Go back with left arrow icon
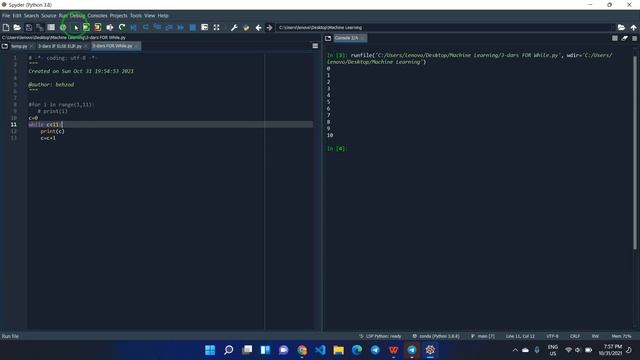This screenshot has width=640, height=360. (258, 27)
